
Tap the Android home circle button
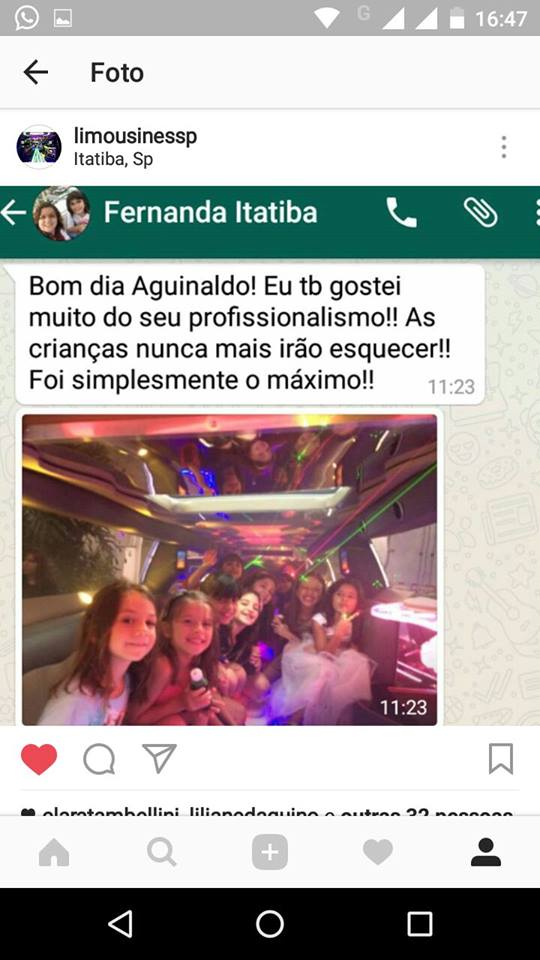point(270,923)
